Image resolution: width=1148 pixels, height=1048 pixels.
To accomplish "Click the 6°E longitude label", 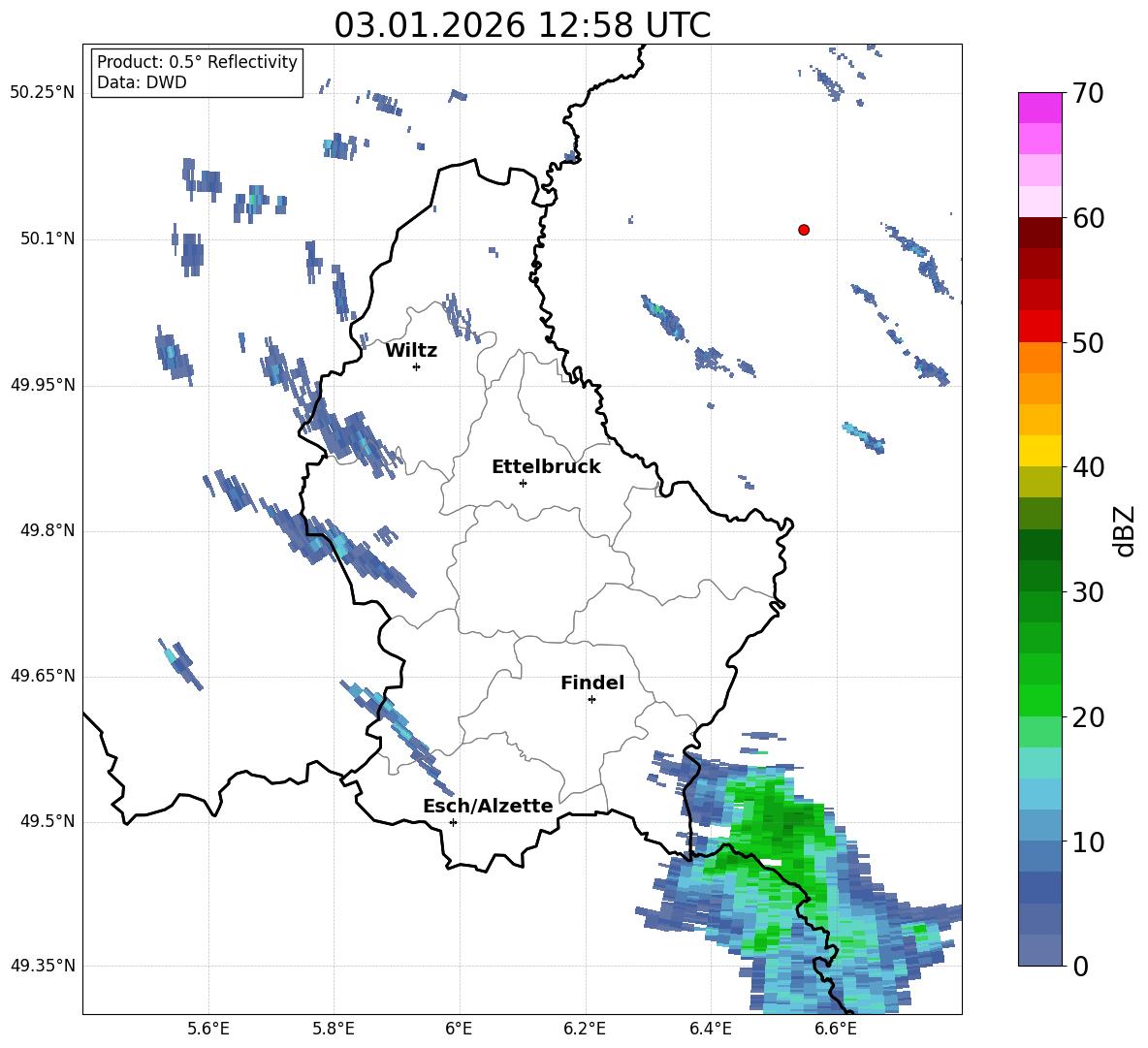I will pos(459,1029).
